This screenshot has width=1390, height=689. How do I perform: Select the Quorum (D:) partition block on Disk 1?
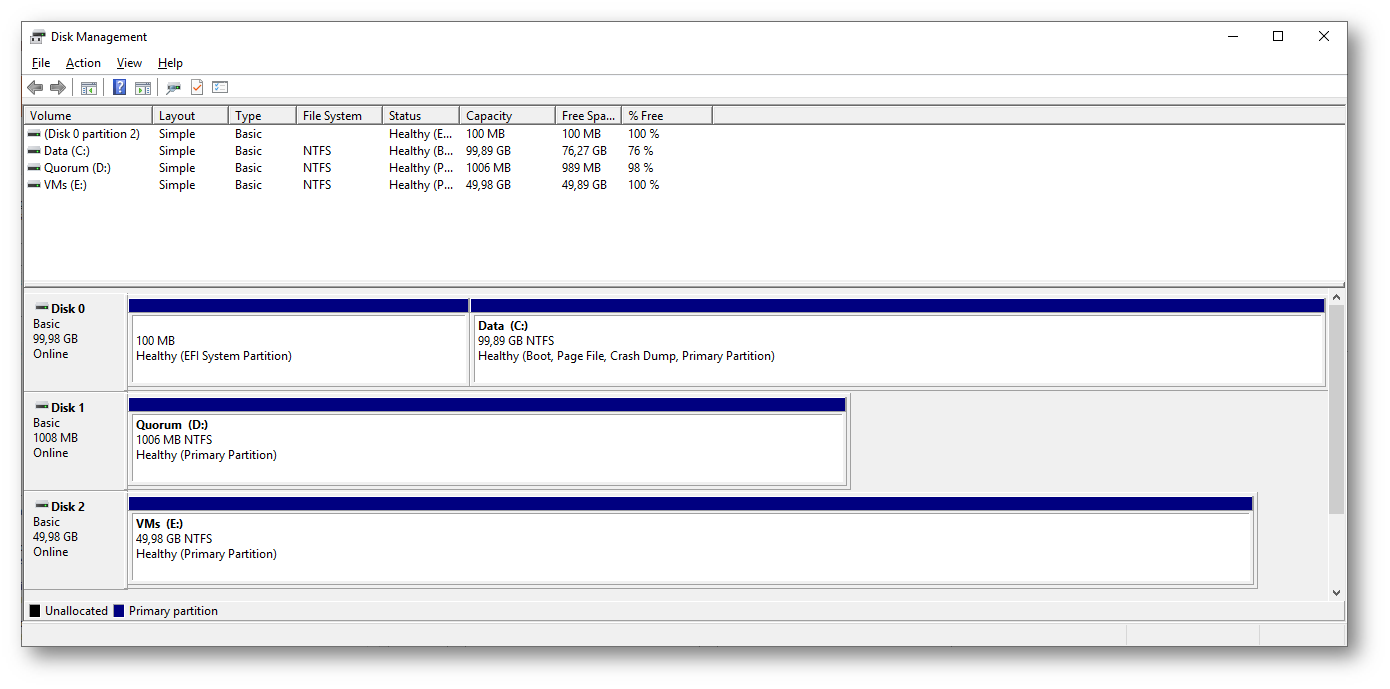coord(487,440)
